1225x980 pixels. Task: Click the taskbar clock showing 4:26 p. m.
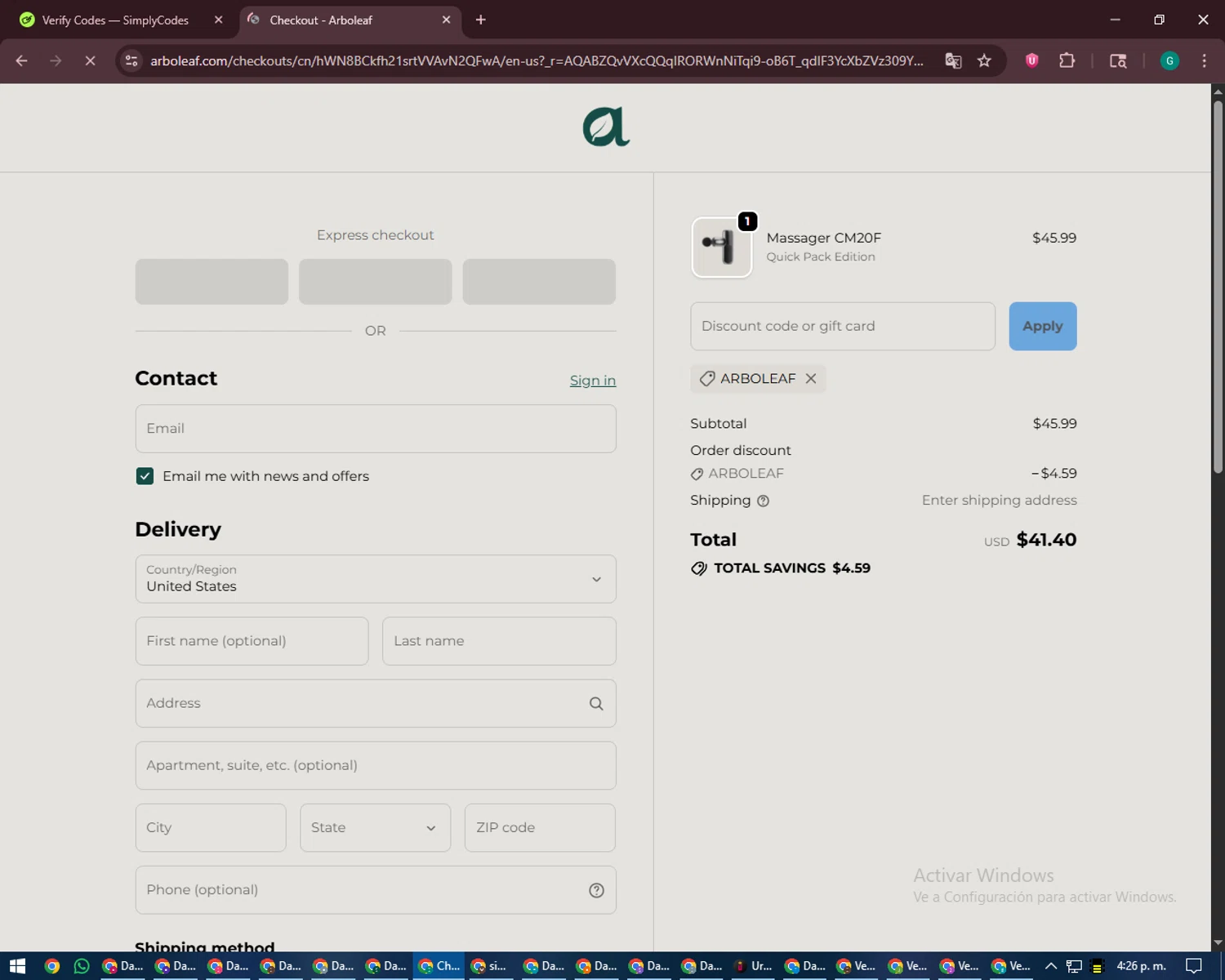point(1141,966)
